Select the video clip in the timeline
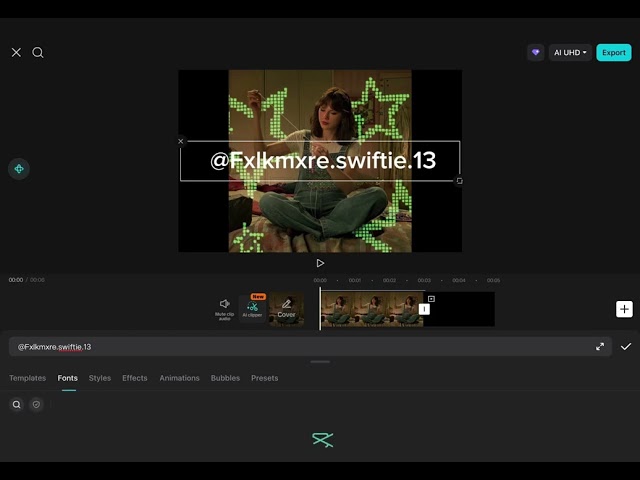 coord(372,309)
